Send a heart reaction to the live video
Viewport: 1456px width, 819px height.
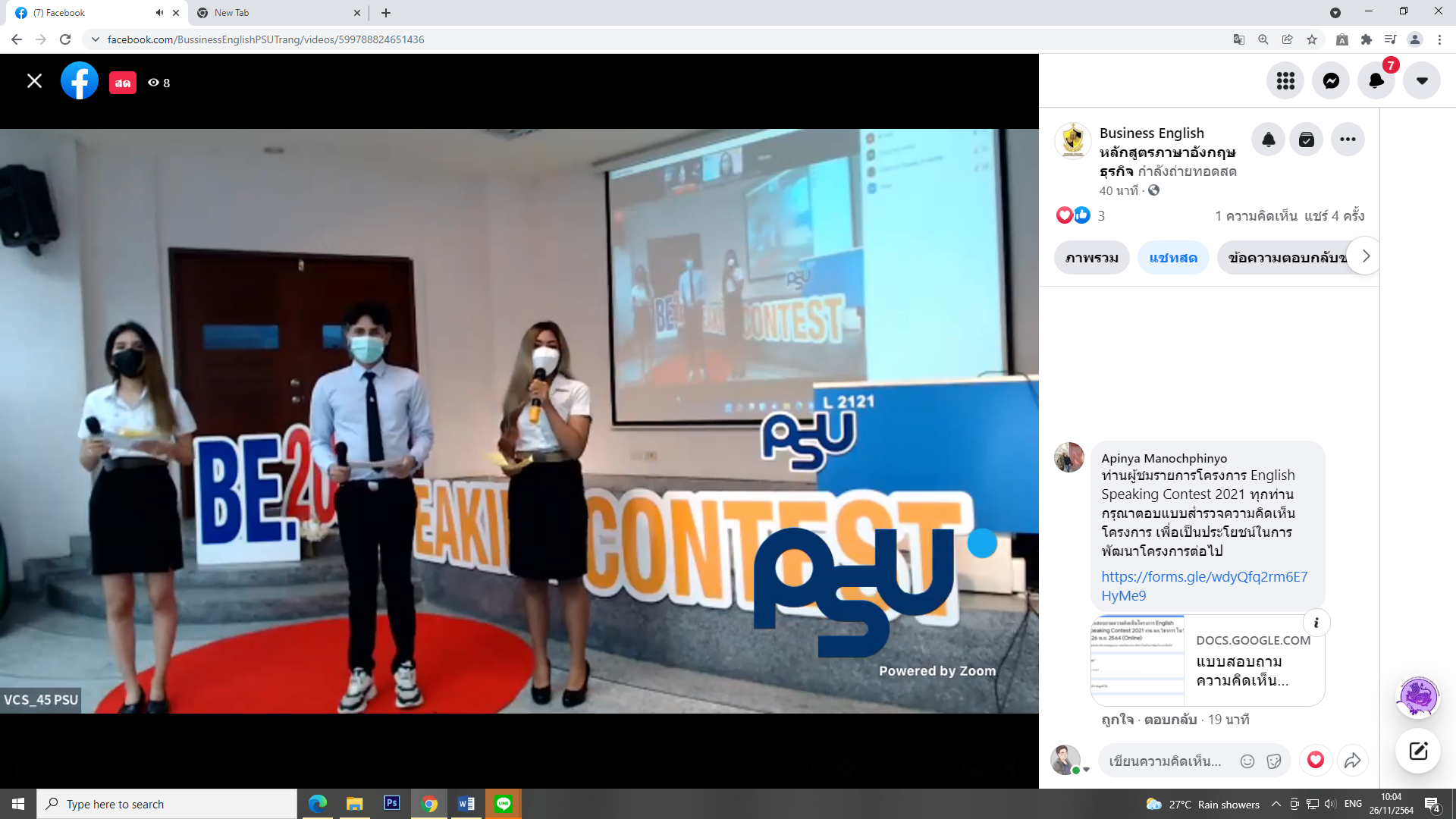(x=1316, y=760)
